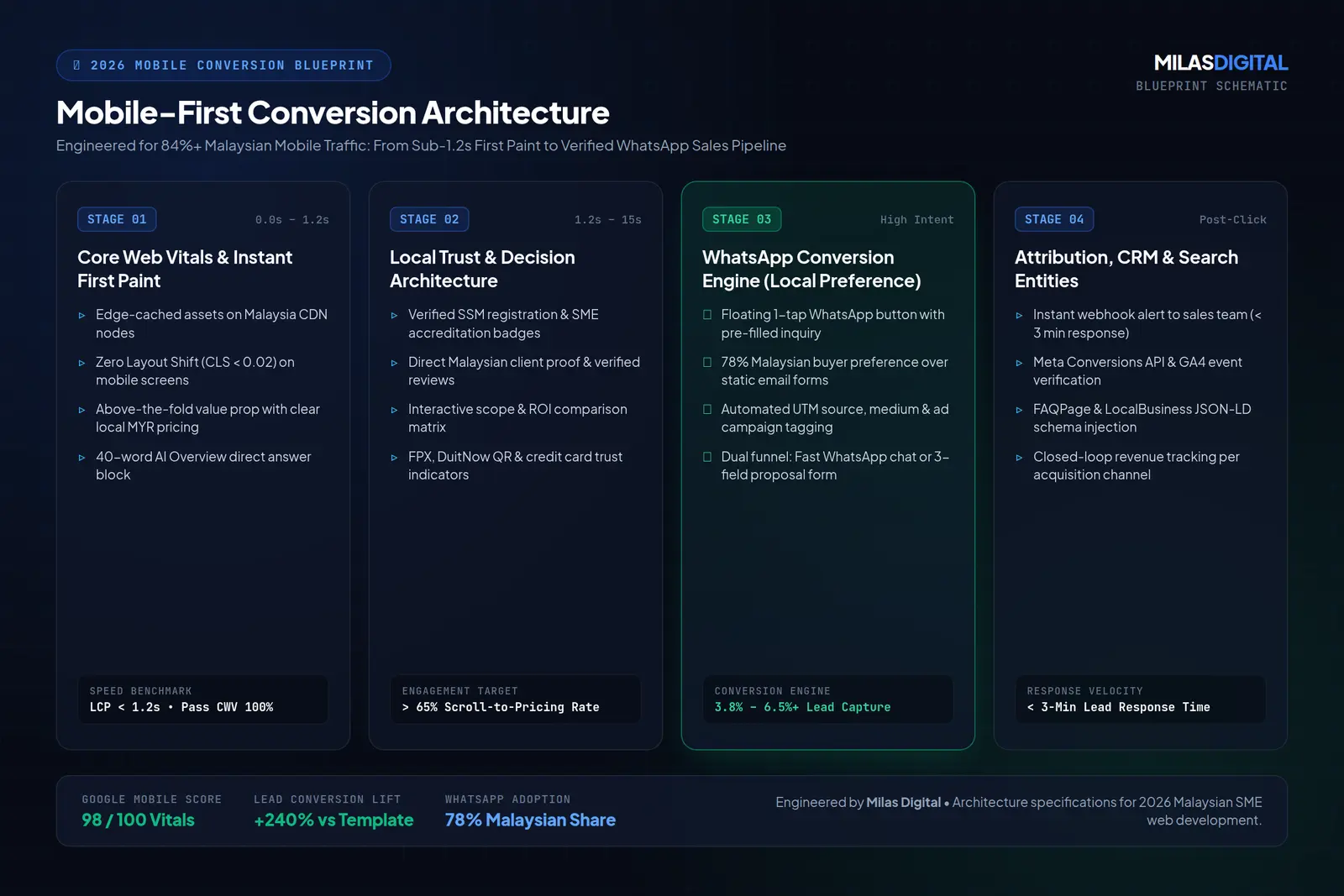Select the STAGE 03 badge
The image size is (1344, 896).
coord(742,219)
